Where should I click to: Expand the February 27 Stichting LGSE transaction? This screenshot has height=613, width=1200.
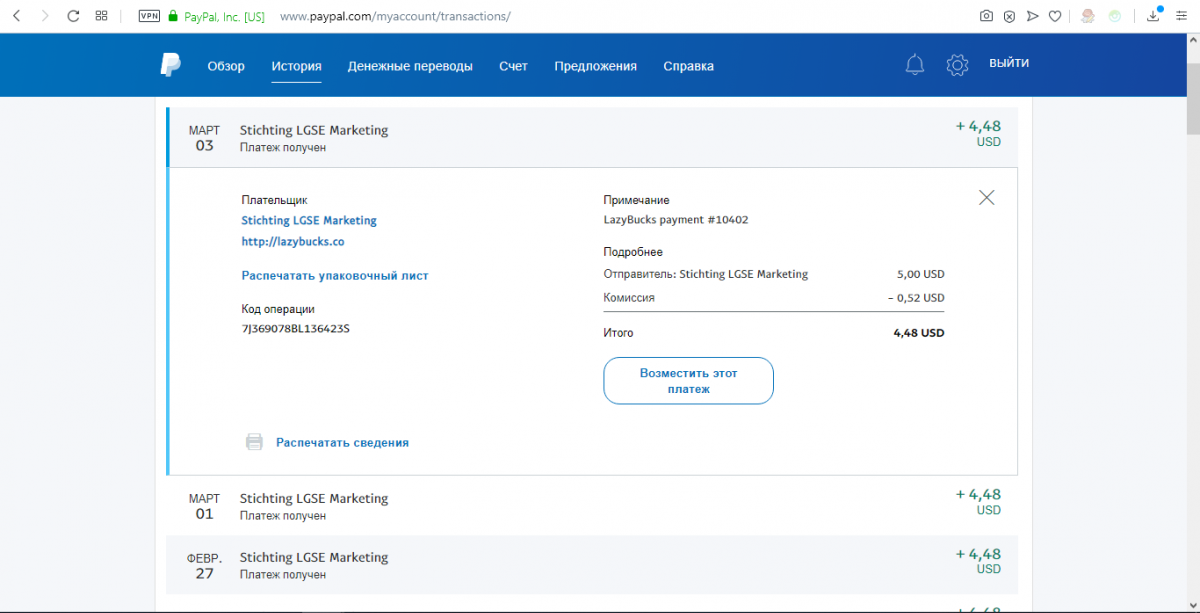tap(592, 565)
